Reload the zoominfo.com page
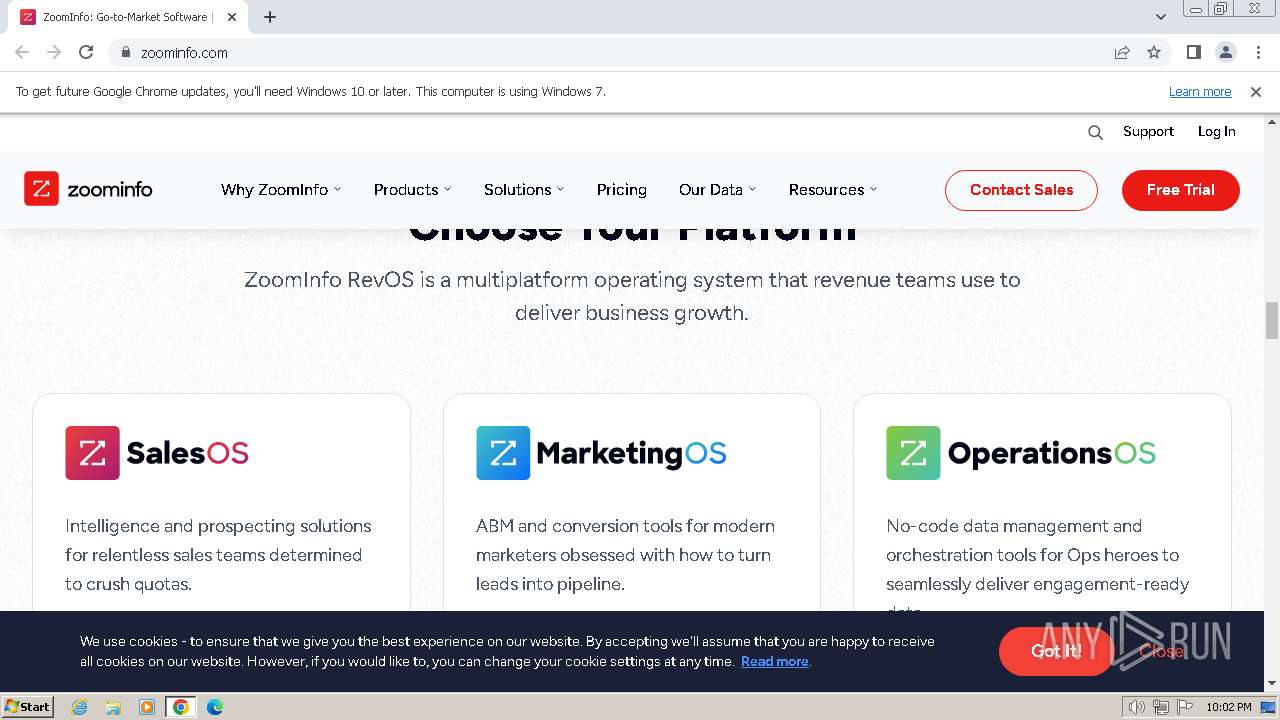Image resolution: width=1280 pixels, height=720 pixels. [x=86, y=52]
